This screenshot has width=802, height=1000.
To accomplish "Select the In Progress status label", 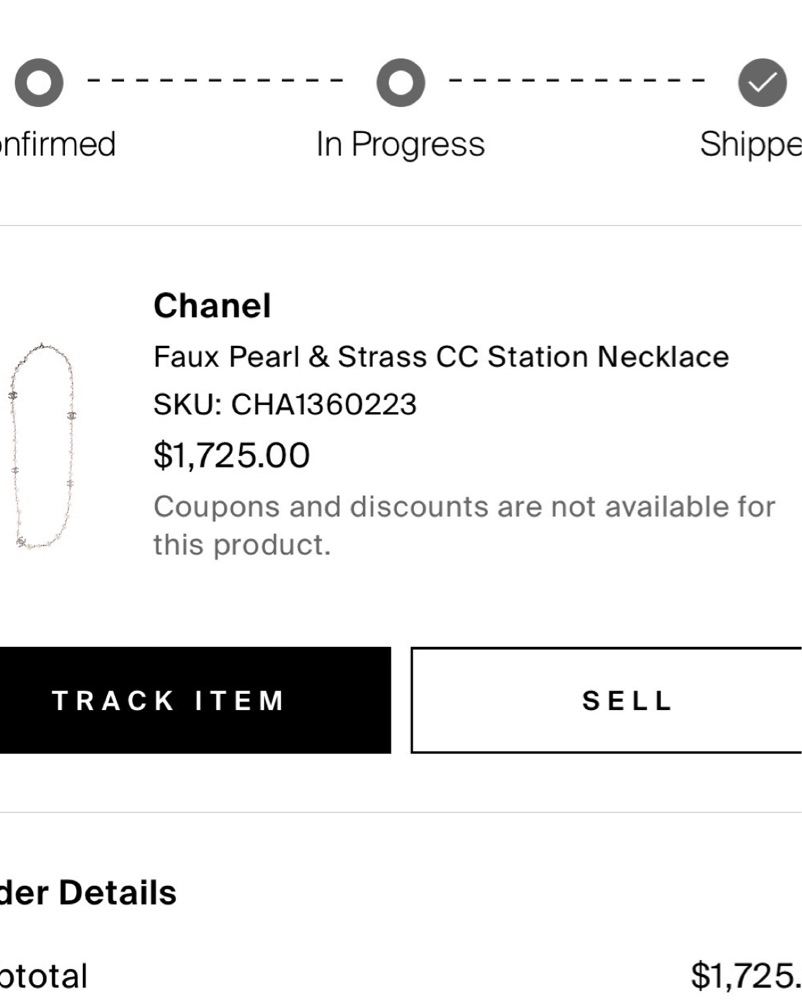I will pos(400,144).
